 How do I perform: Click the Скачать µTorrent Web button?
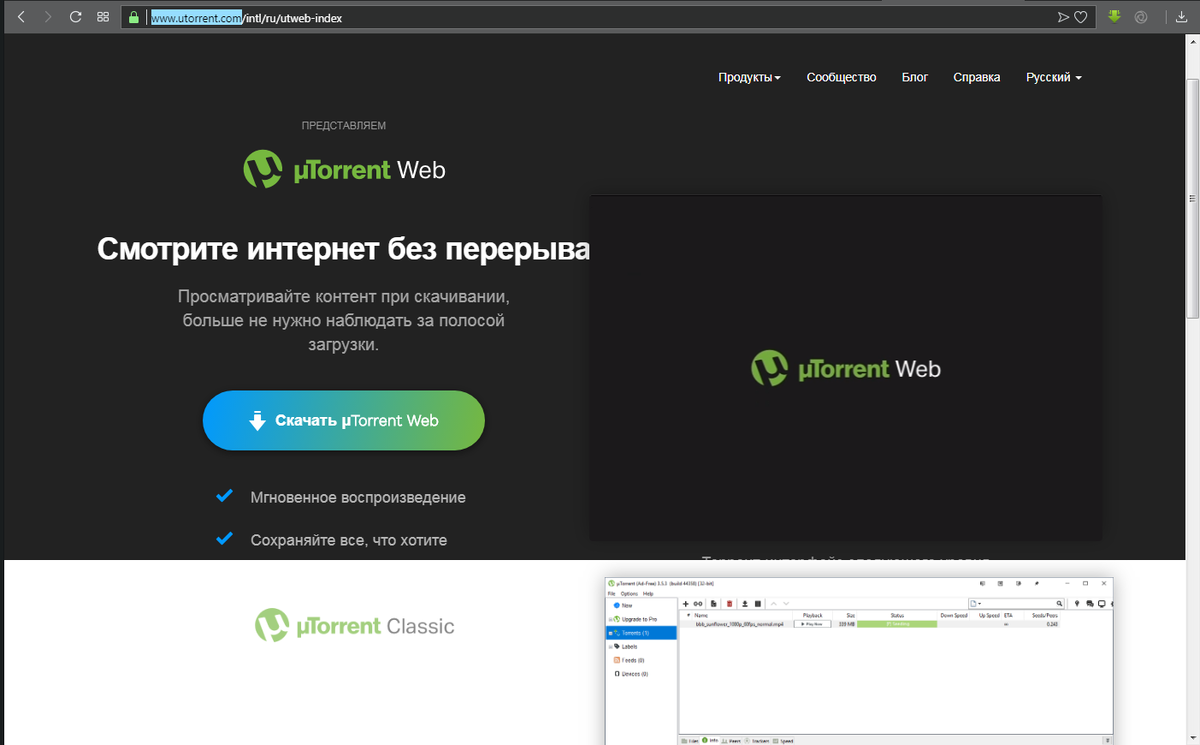tap(344, 420)
